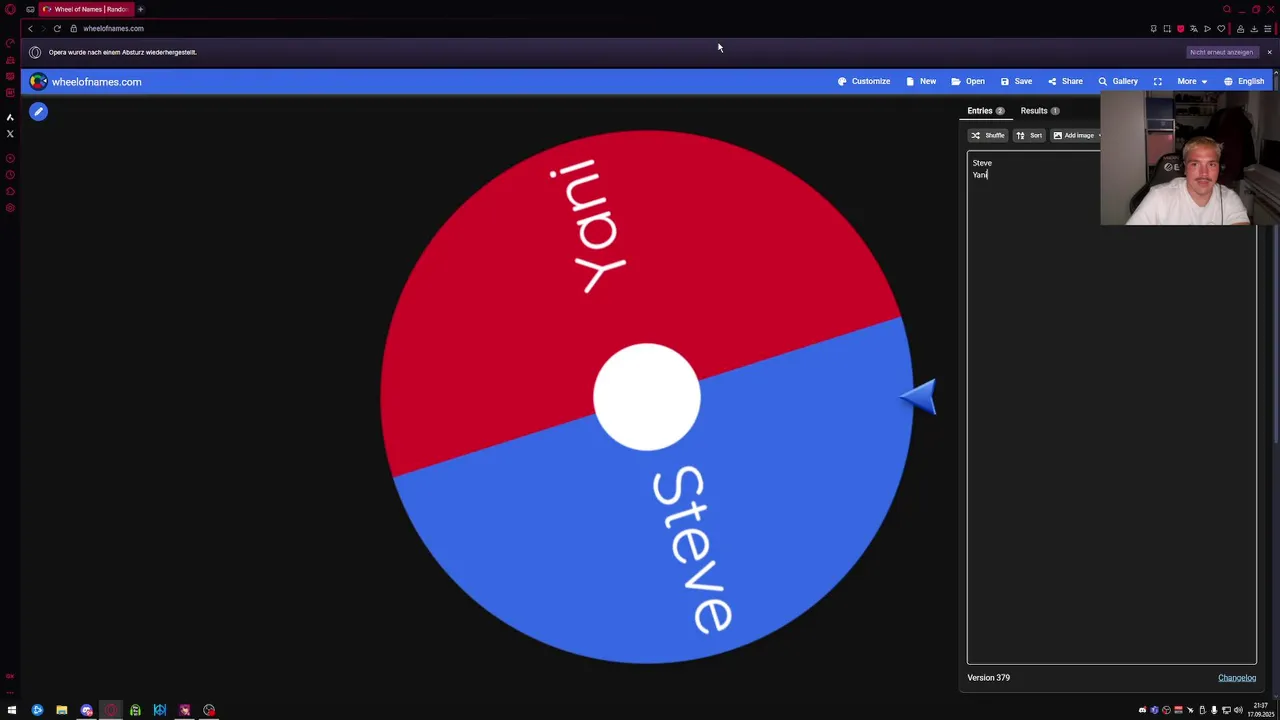1280x720 pixels.
Task: Select the Wheel of Names browser tab
Action: point(85,9)
